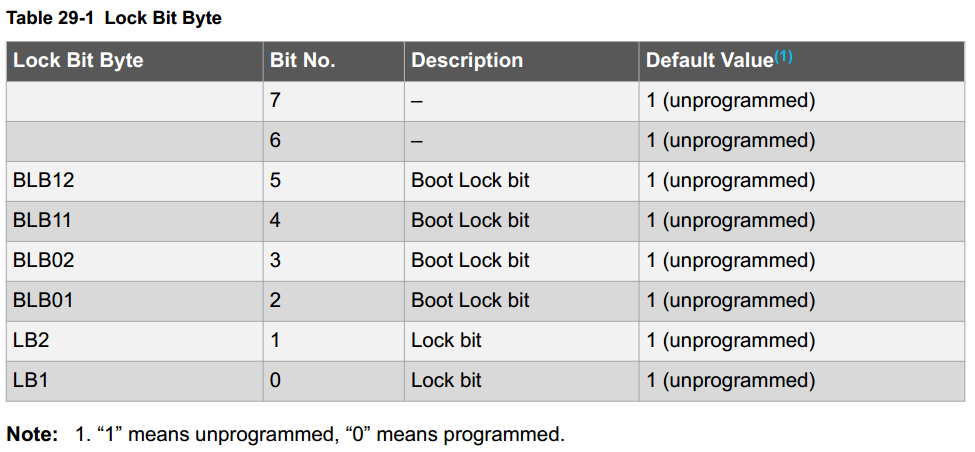
Task: Click bit number 3 cell
Action: pyautogui.click(x=334, y=261)
